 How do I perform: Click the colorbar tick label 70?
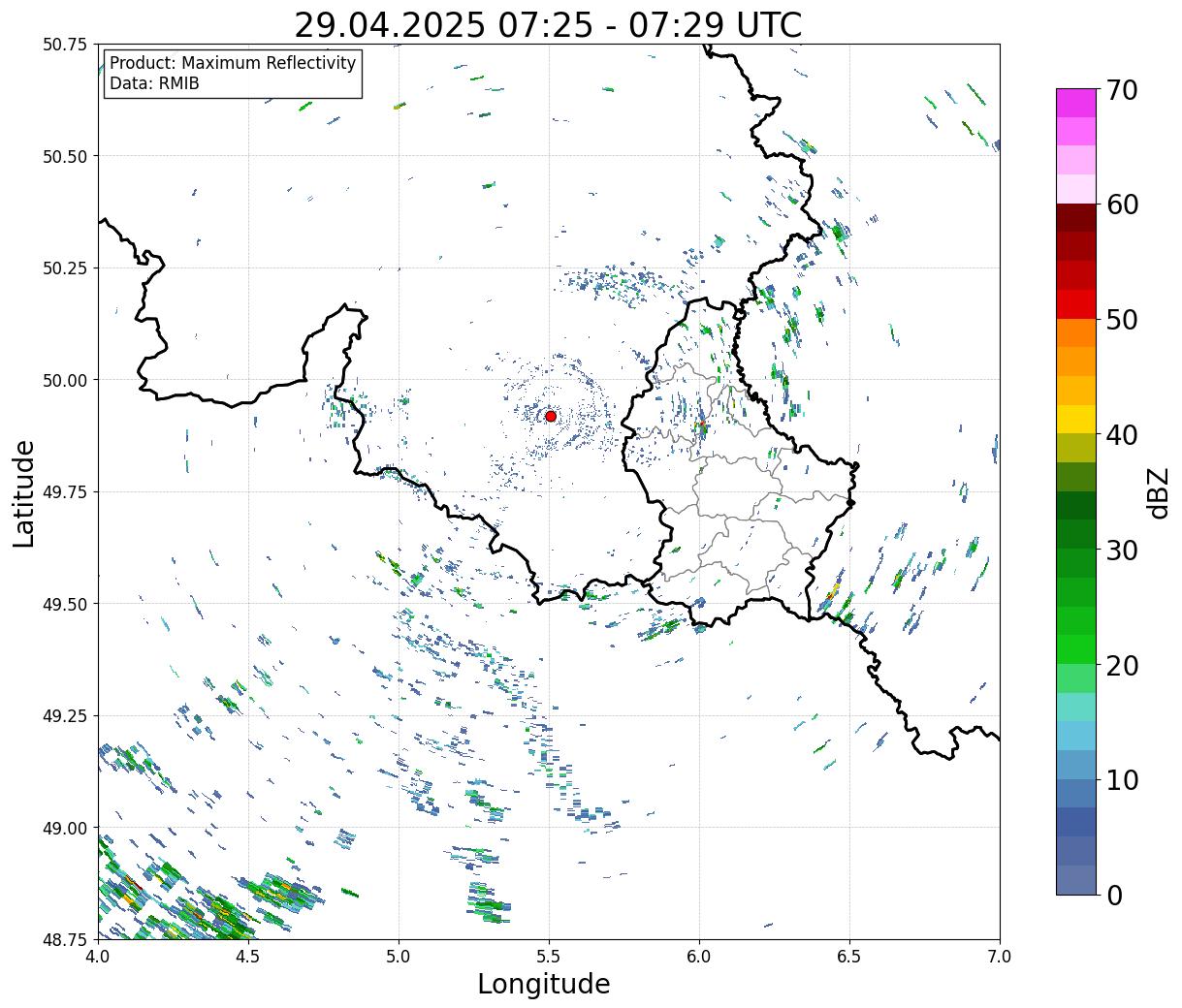1121,90
